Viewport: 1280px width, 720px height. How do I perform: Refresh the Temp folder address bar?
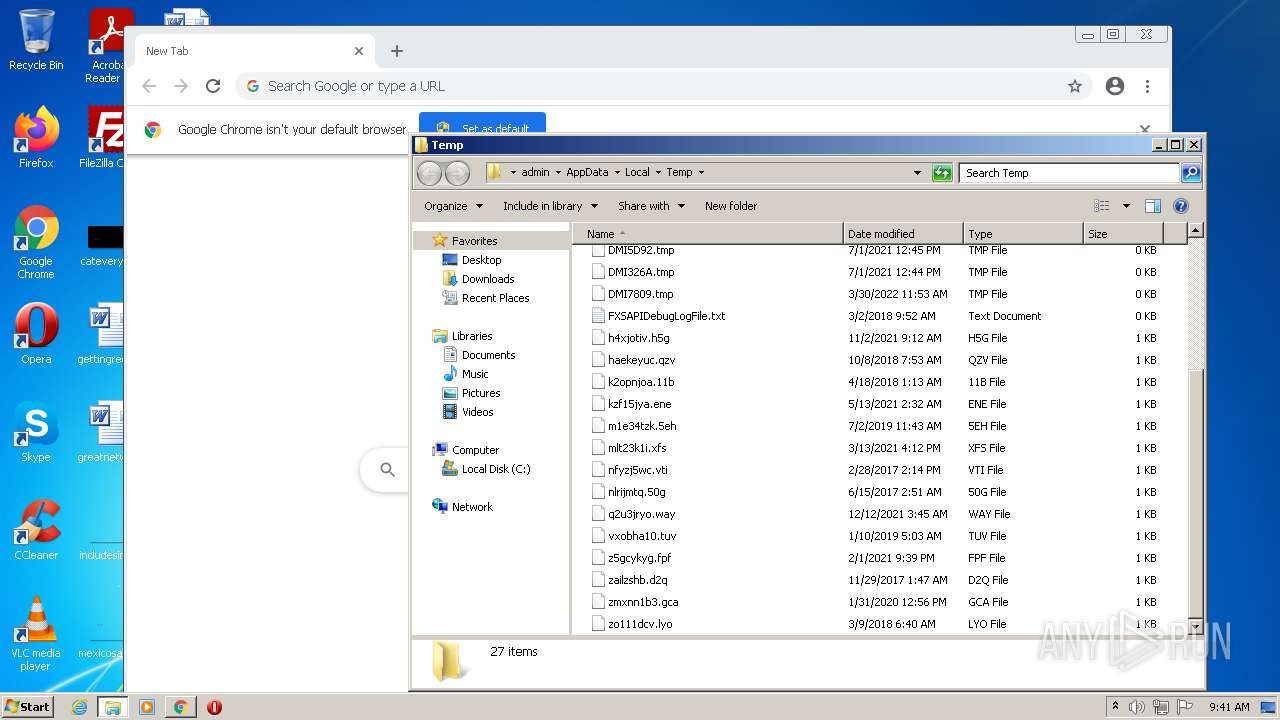(942, 173)
